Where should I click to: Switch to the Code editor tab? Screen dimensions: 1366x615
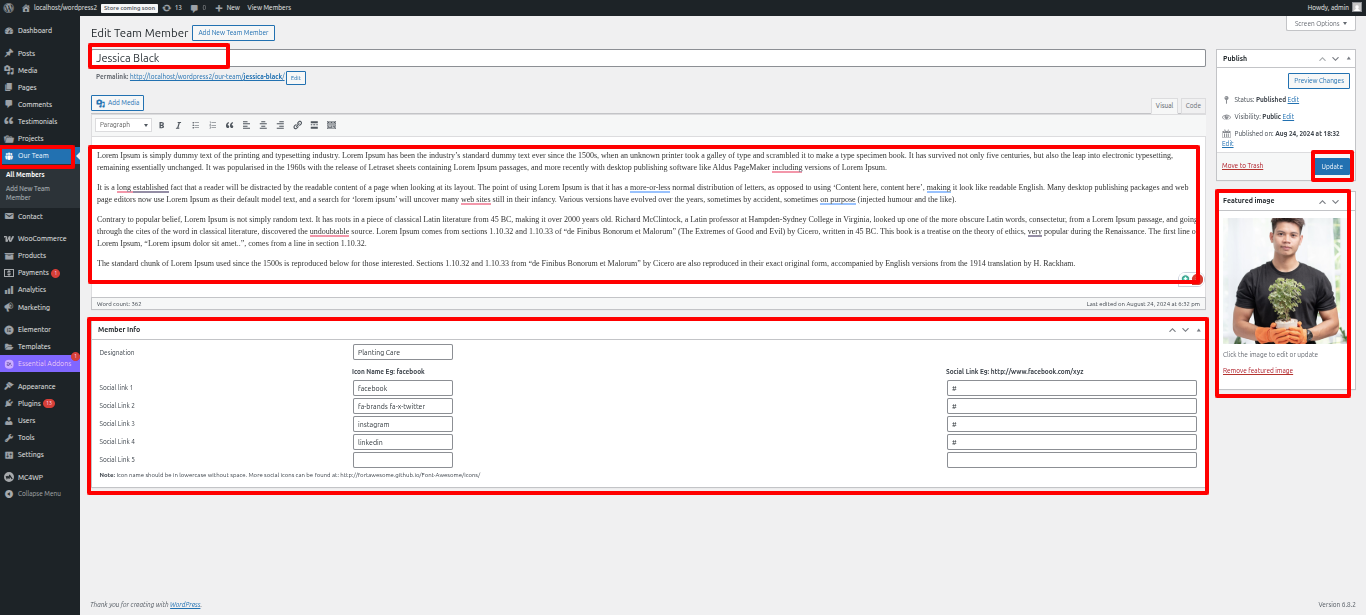pos(1193,106)
